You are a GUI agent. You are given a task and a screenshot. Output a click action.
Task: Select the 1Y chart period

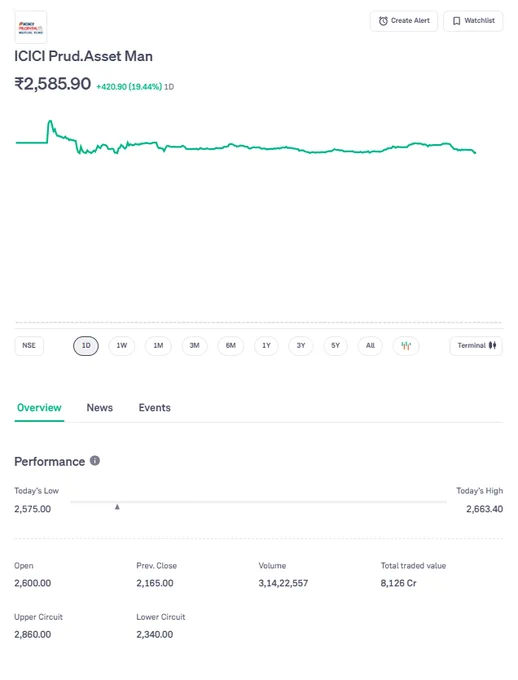point(266,346)
